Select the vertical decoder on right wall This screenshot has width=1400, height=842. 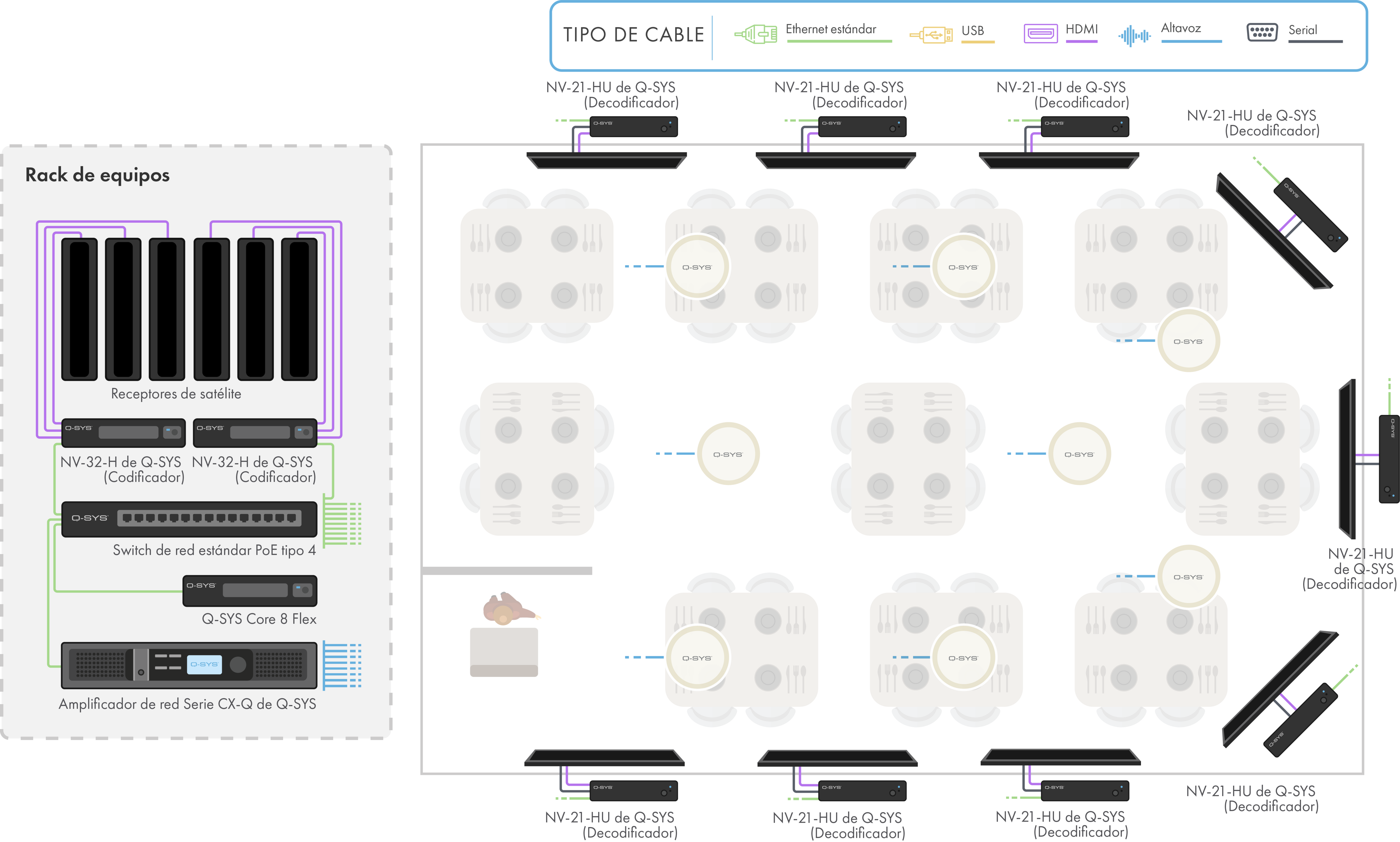coord(1389,459)
